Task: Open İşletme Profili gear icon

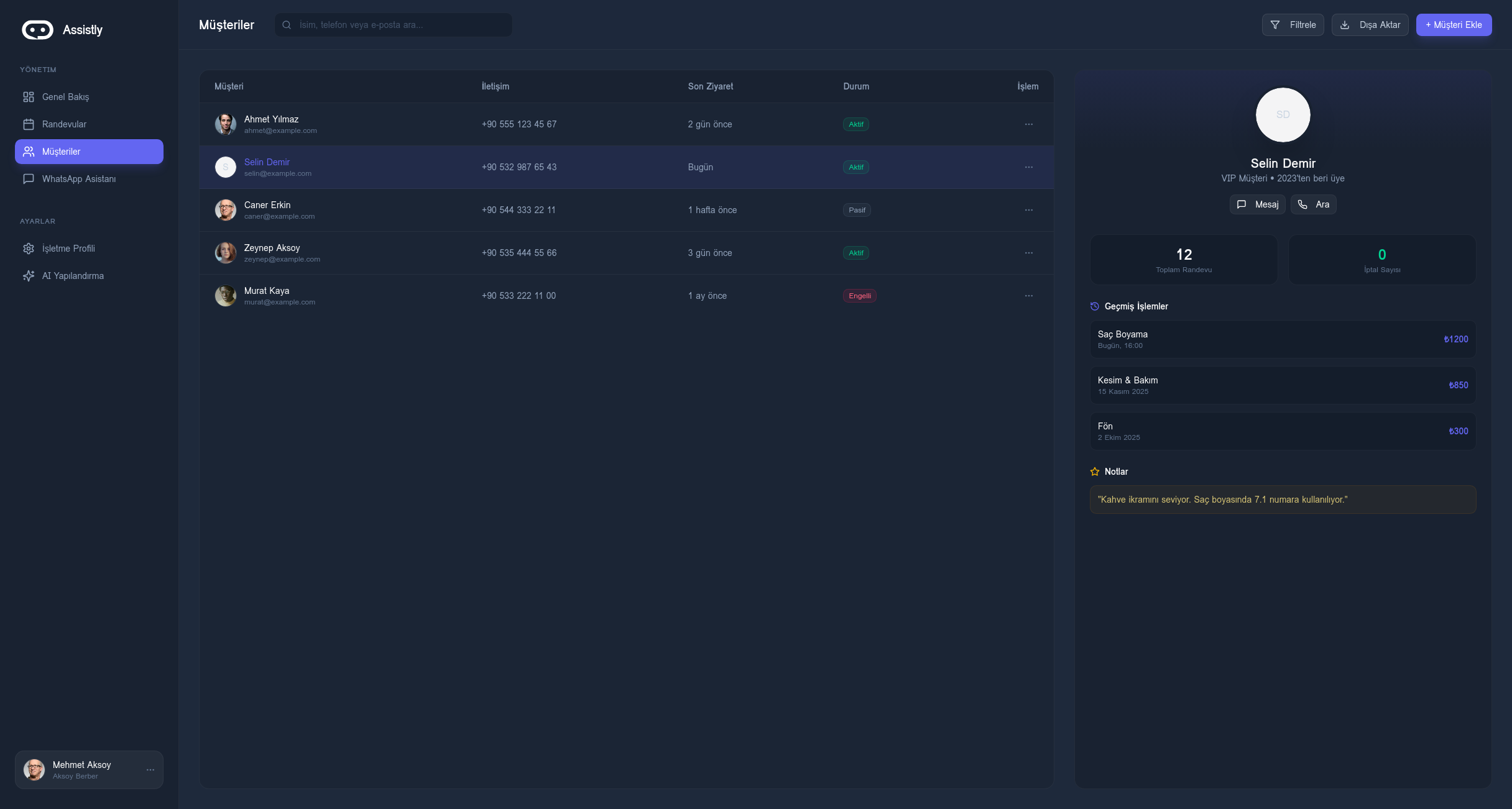Action: [29, 249]
